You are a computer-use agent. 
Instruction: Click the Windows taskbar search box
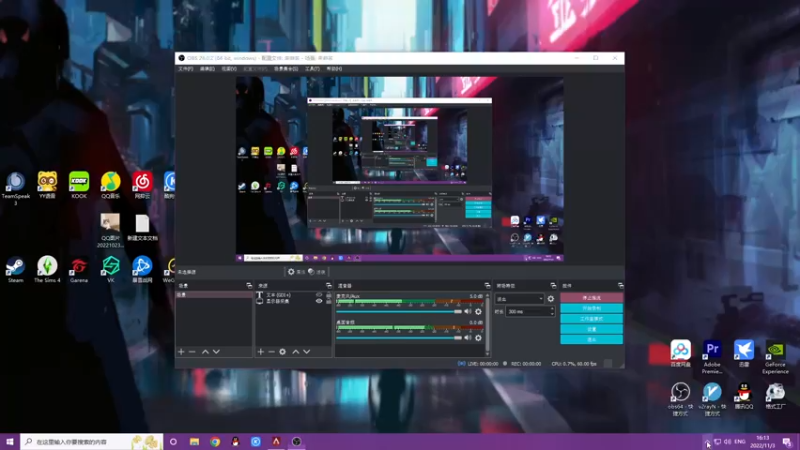tap(92, 442)
